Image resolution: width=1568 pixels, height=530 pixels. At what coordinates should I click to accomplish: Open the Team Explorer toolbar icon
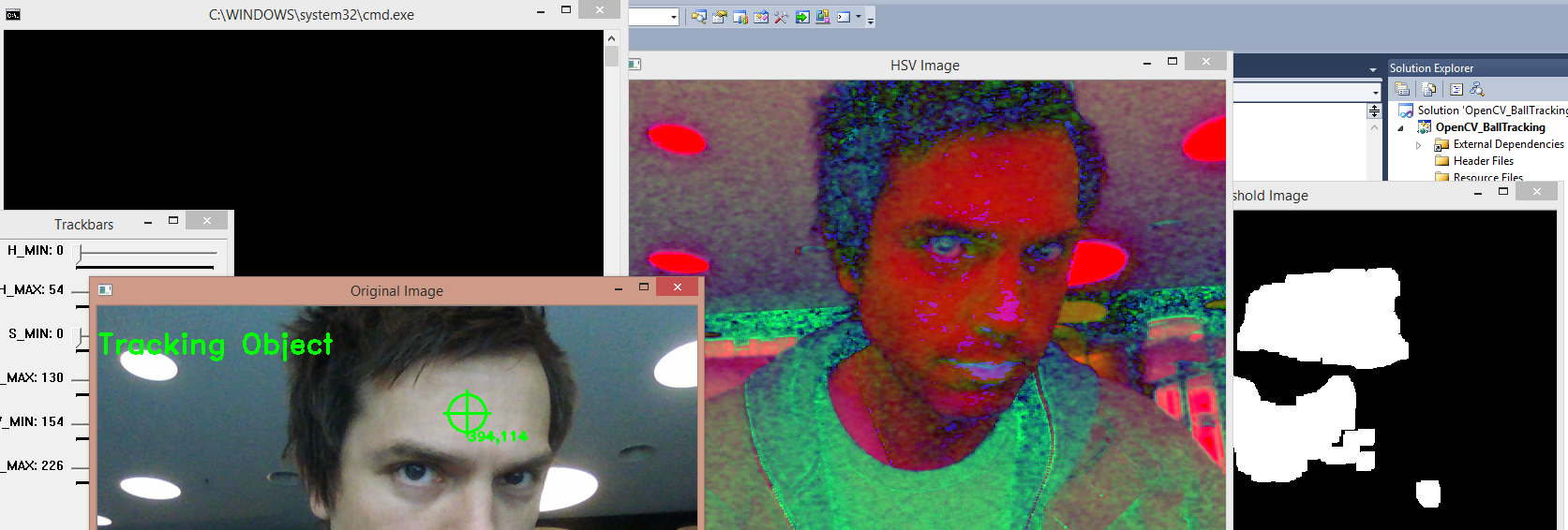[x=740, y=17]
